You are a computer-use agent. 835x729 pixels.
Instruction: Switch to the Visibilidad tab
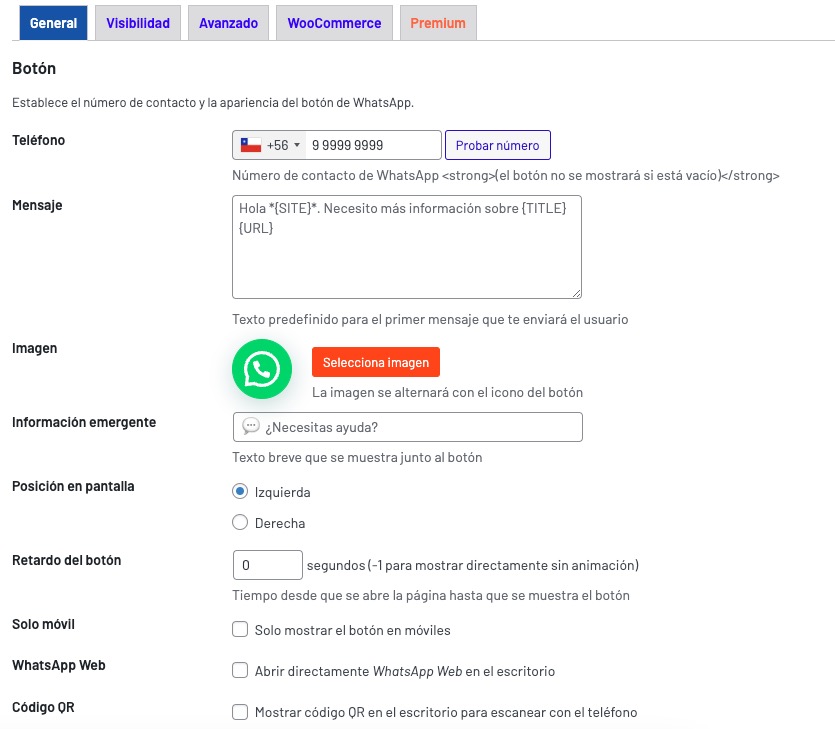point(138,23)
